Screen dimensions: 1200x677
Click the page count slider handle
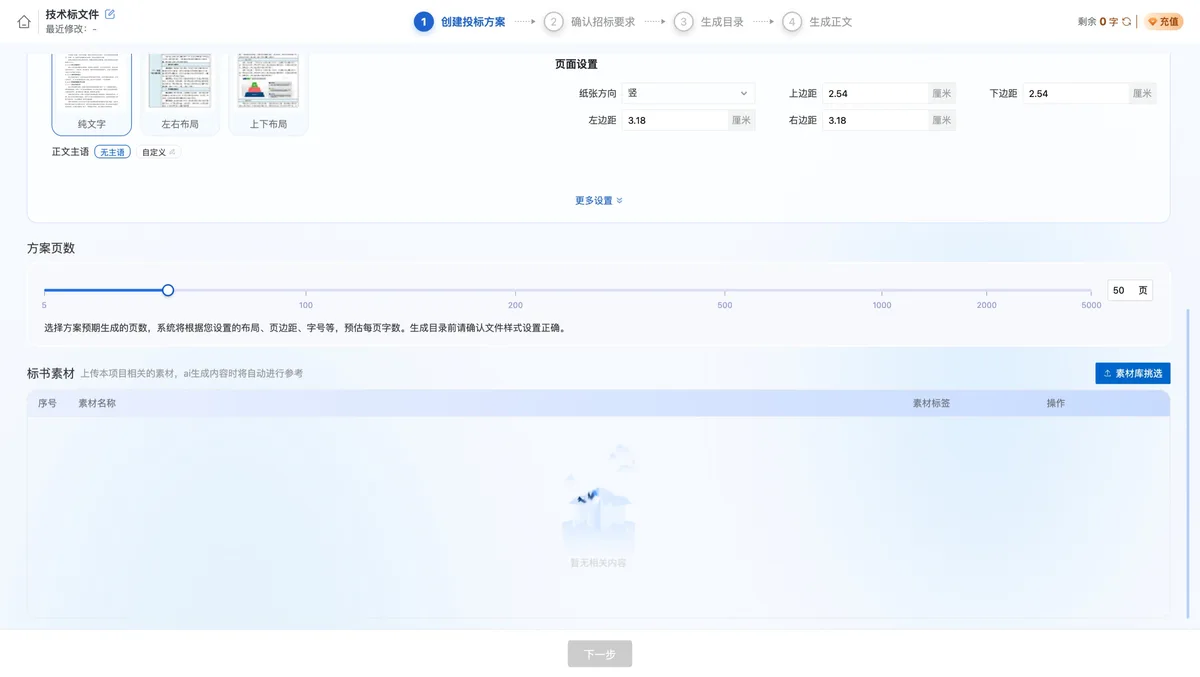pos(168,290)
